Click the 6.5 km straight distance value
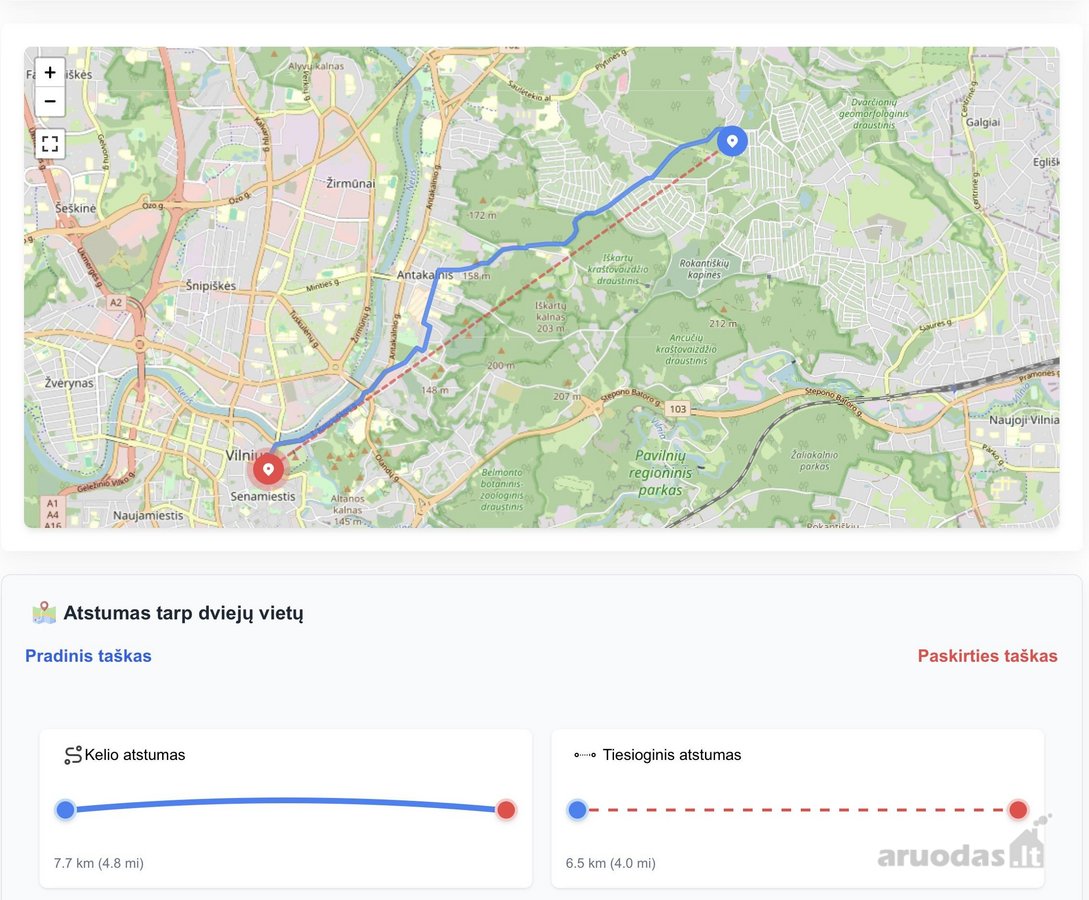 click(x=610, y=863)
